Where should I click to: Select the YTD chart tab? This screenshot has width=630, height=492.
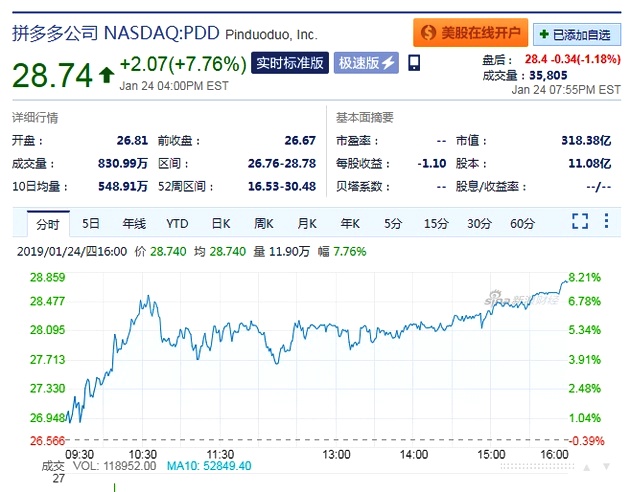(x=177, y=223)
